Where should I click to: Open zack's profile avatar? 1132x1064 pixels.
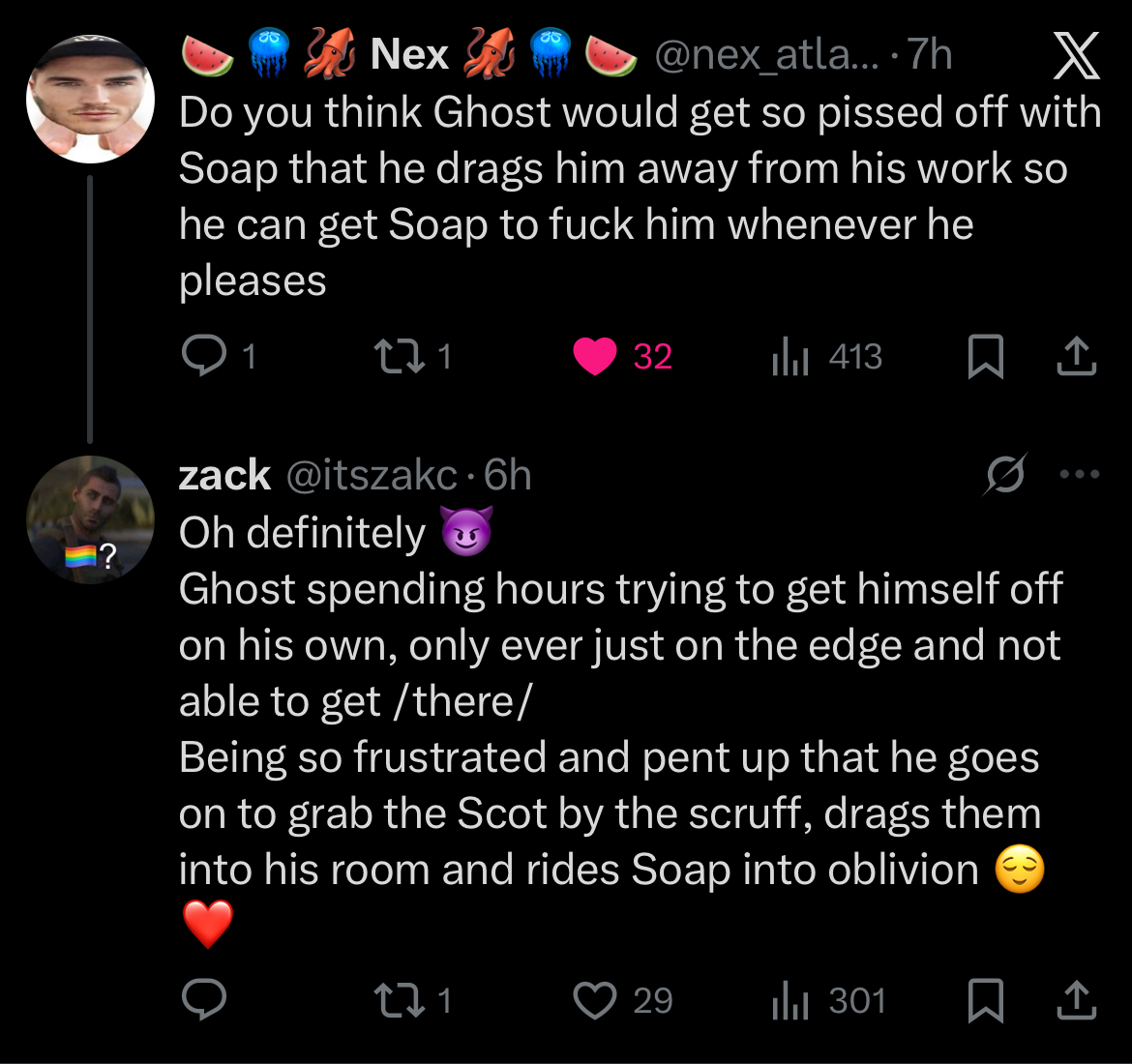[90, 518]
